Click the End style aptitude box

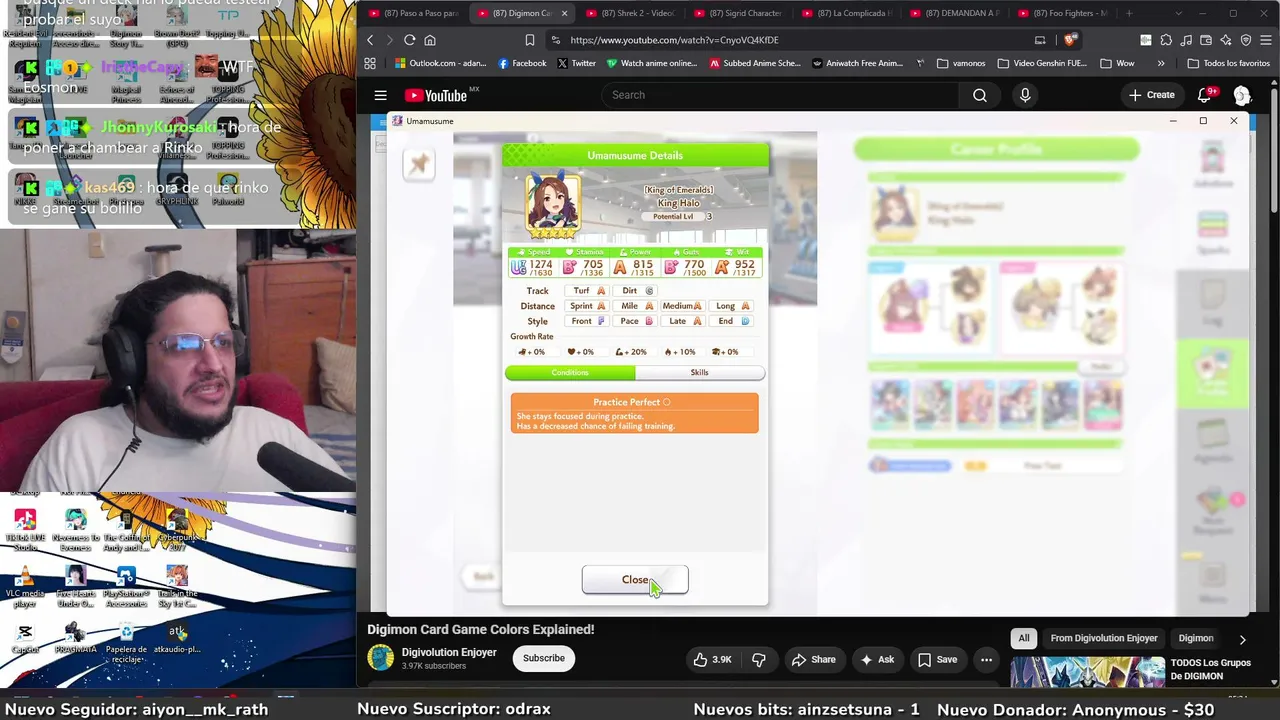coord(732,321)
